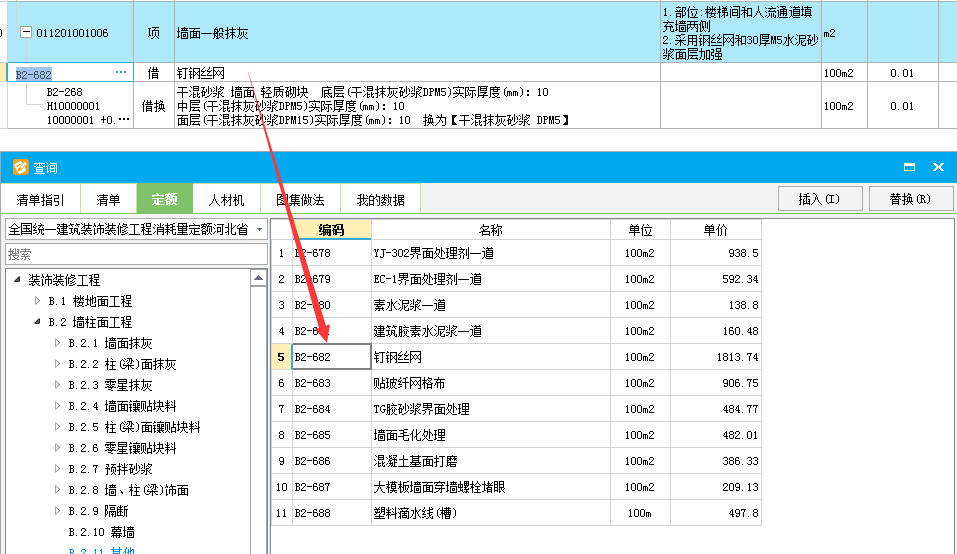Screen dimensions: 957x554
Task: Click the 011201001006 code cell
Action: (72, 33)
